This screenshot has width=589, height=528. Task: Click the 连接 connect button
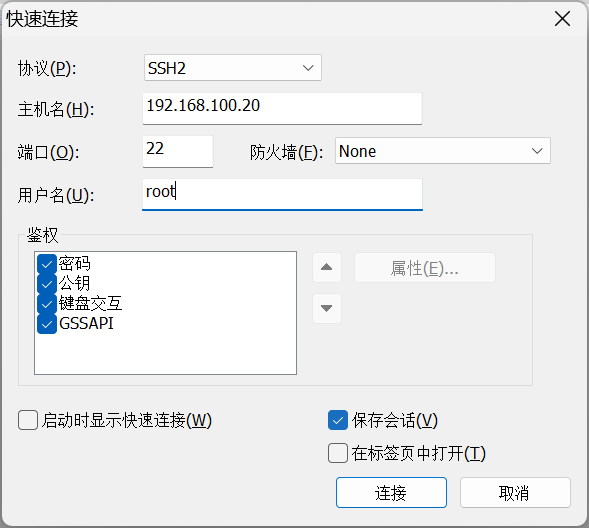click(391, 492)
